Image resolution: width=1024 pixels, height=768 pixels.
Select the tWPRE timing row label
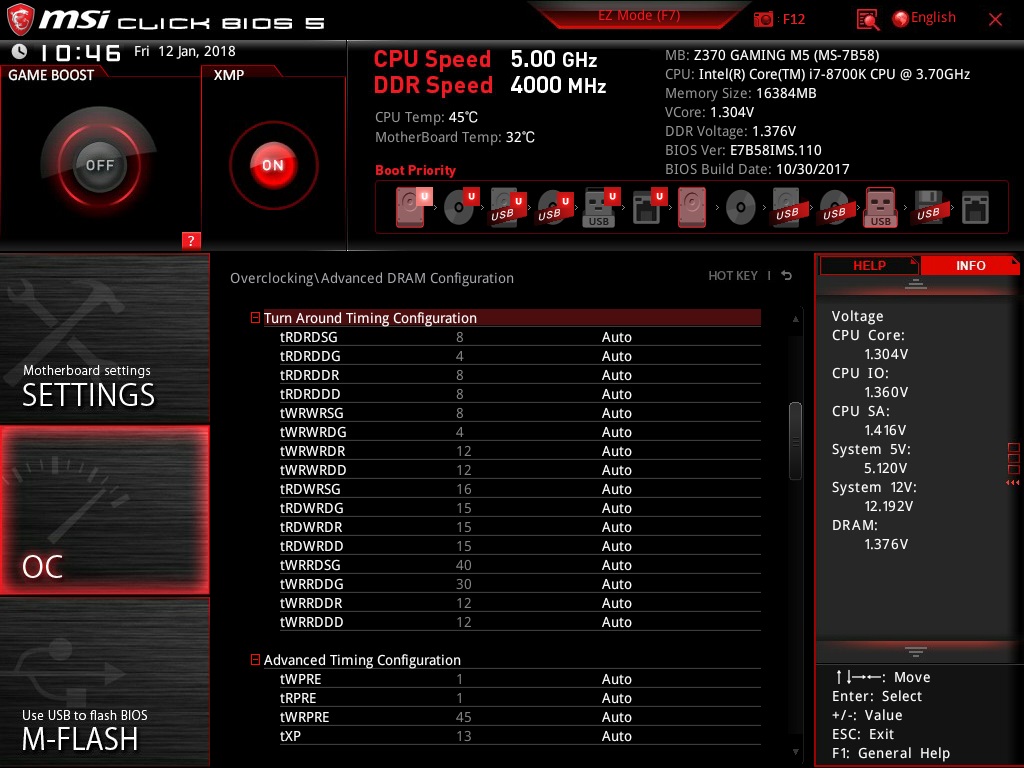pos(300,679)
